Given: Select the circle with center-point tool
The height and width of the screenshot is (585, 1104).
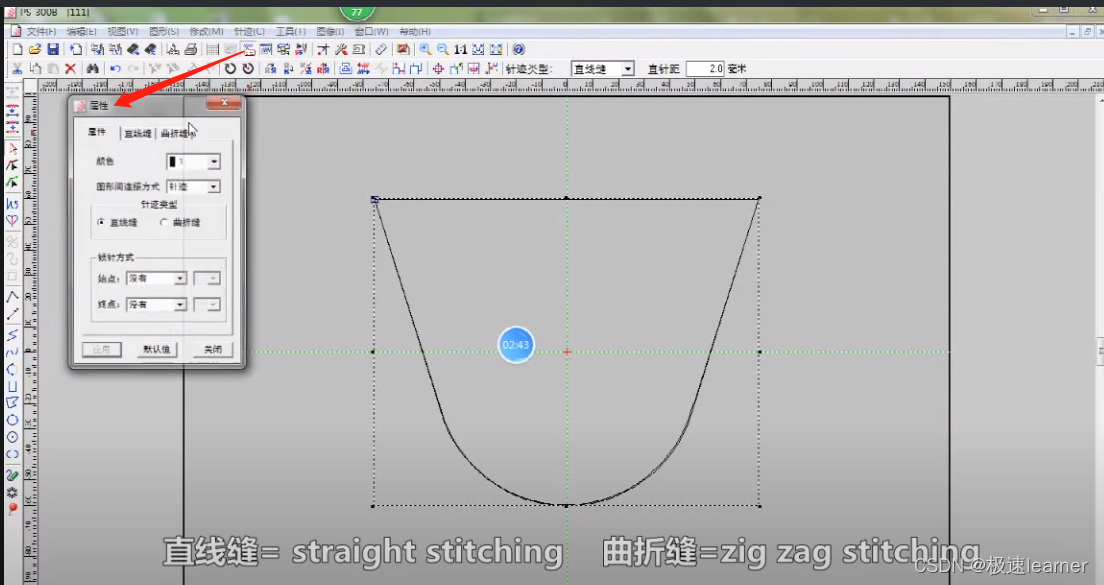Looking at the screenshot, I should pos(12,437).
